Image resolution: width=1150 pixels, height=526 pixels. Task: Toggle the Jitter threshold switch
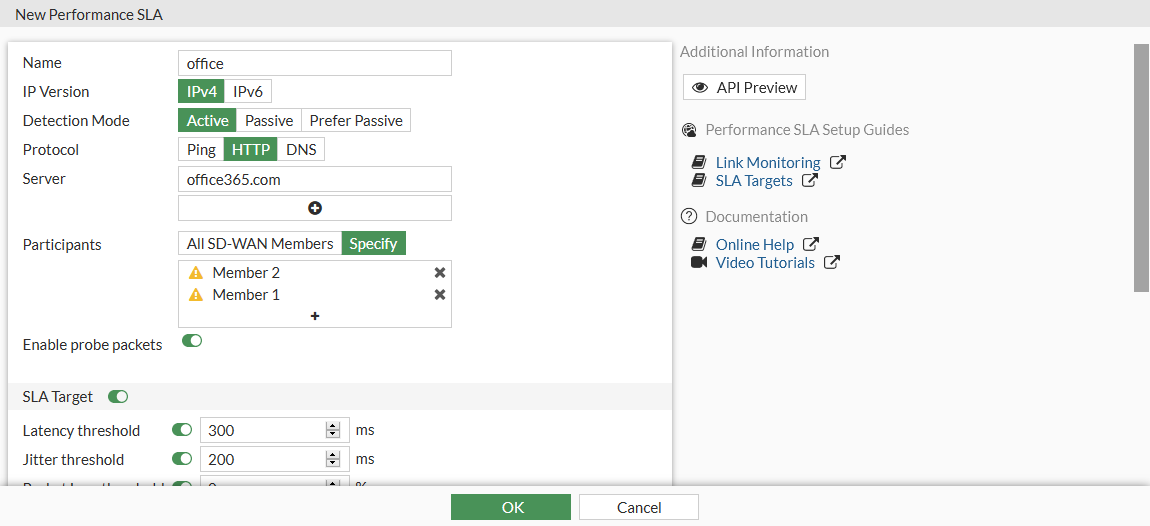pyautogui.click(x=182, y=459)
